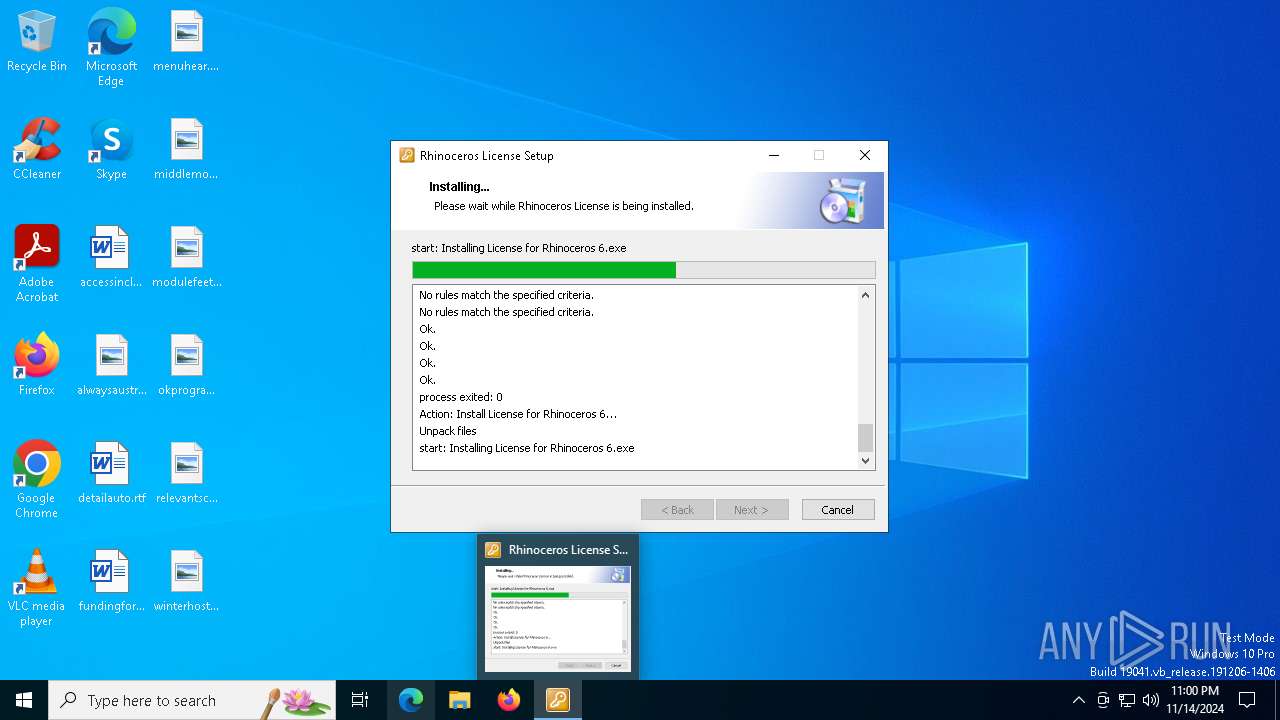Launch Google Chrome desktop shortcut

pos(37,479)
